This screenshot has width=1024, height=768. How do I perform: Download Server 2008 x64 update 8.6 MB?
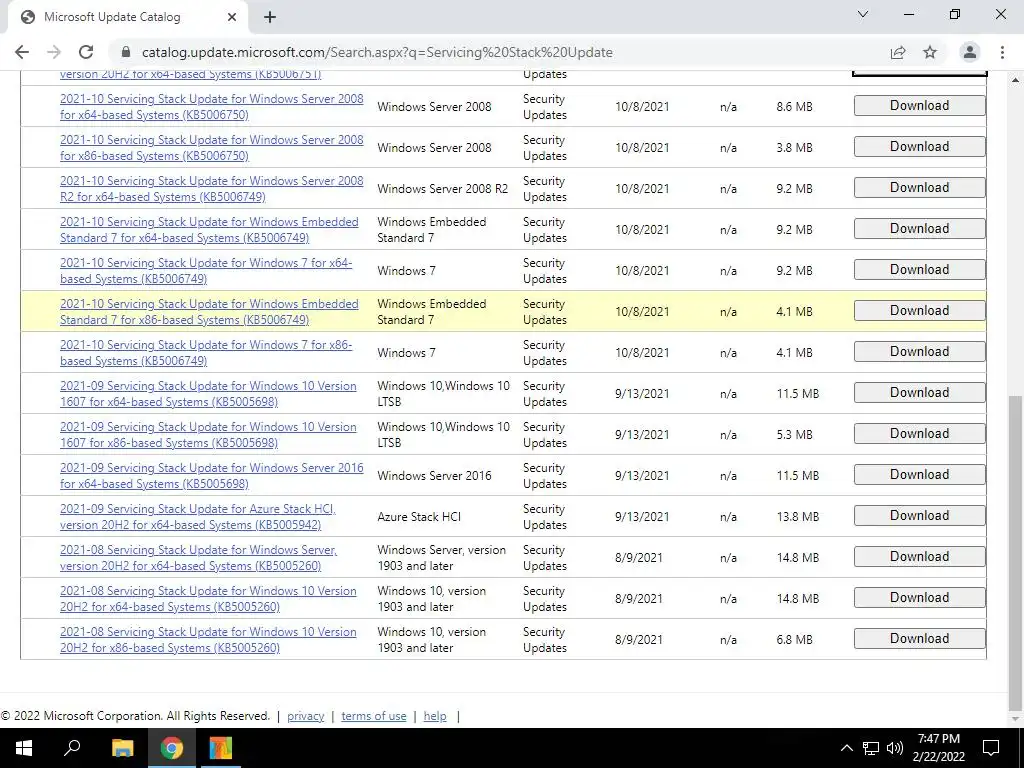920,106
